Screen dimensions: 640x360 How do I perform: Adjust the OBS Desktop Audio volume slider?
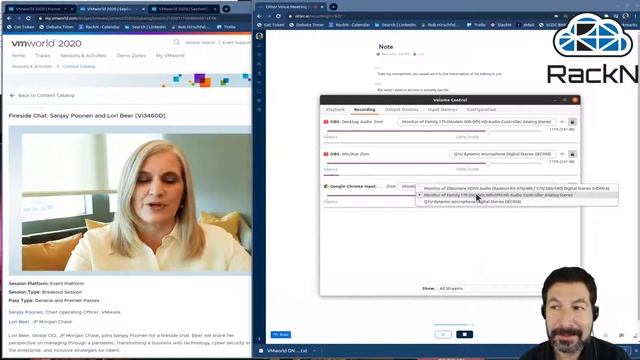click(x=434, y=131)
